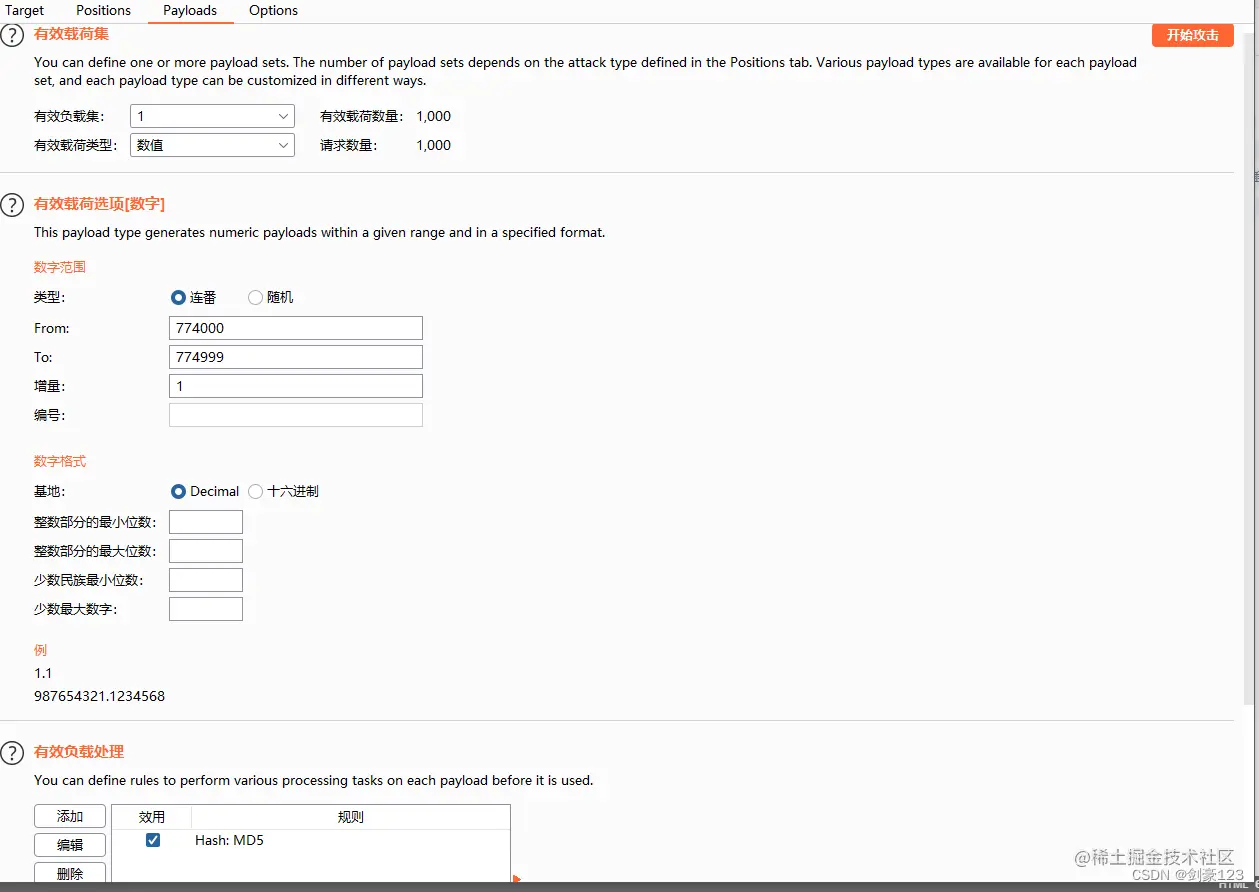Open the Options tab

(x=273, y=10)
